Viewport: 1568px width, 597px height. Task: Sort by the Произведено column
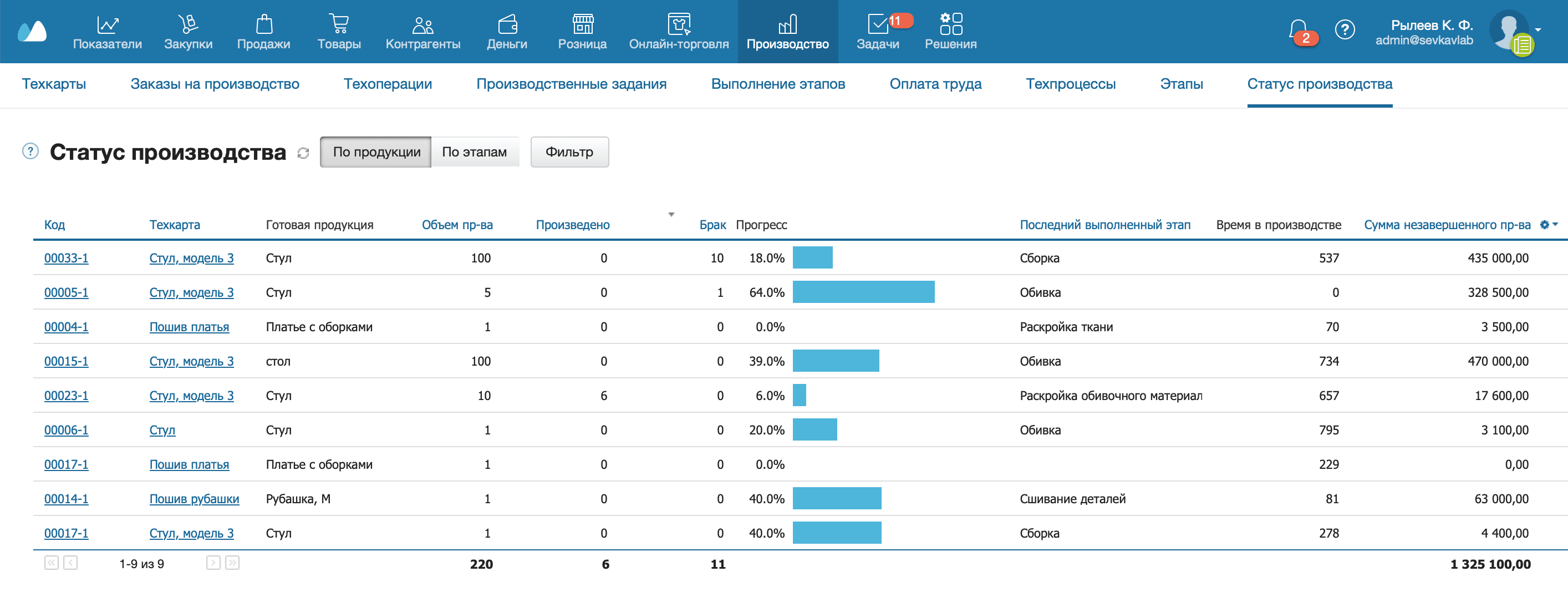[x=572, y=225]
